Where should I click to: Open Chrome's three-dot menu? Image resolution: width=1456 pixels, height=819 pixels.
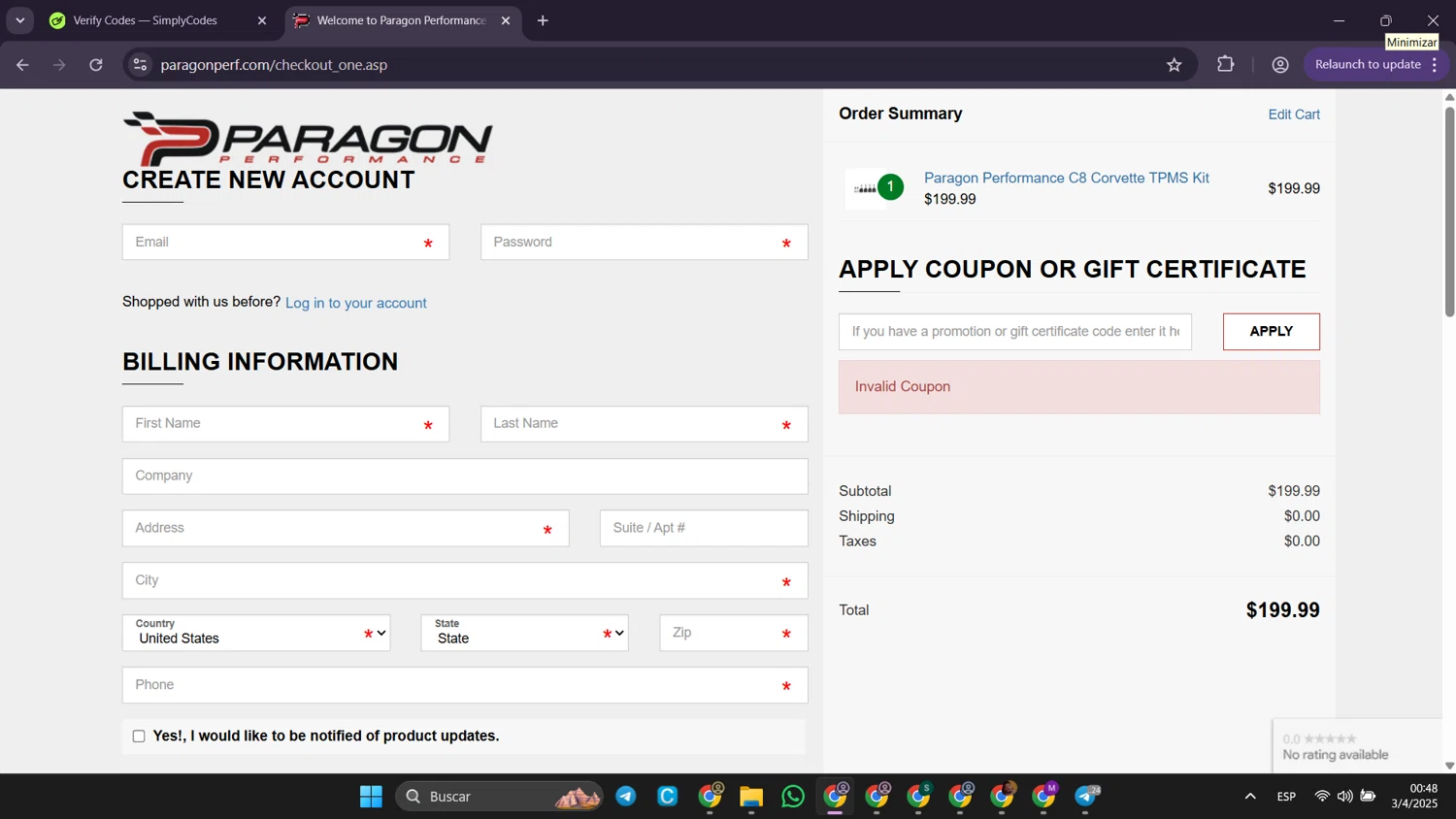(x=1435, y=65)
